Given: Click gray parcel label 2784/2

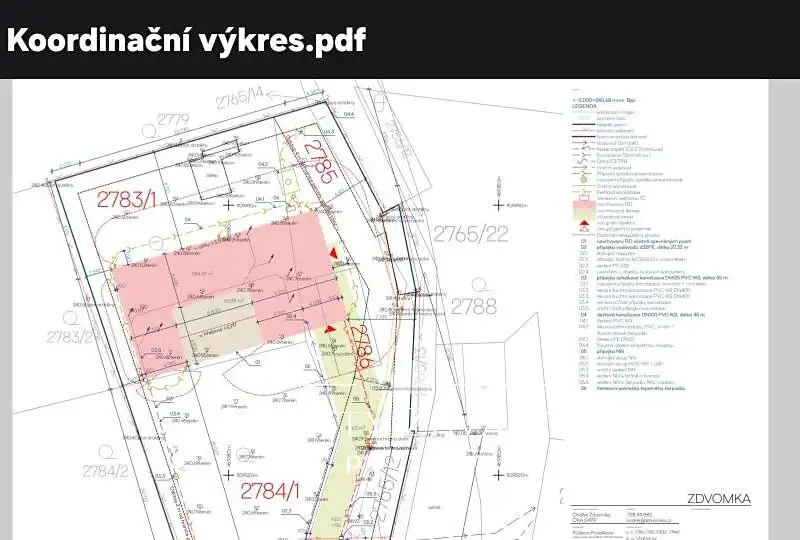Looking at the screenshot, I should pos(106,471).
